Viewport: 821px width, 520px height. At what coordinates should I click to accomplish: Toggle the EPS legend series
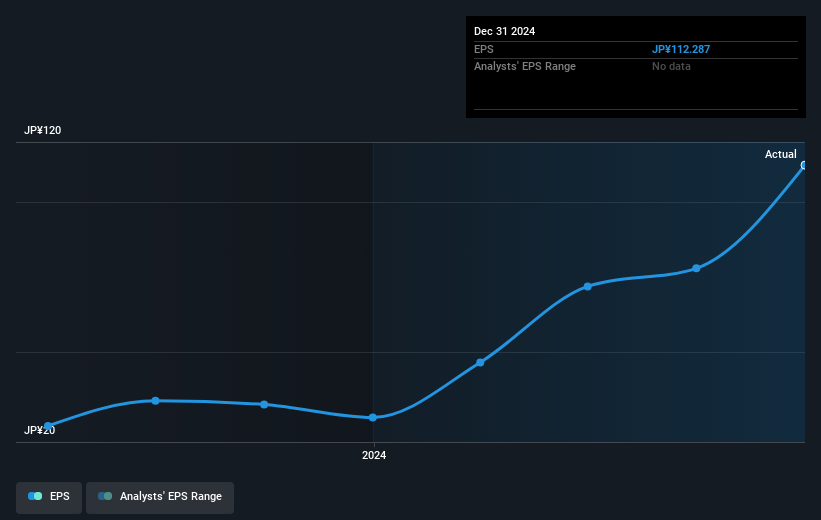pyautogui.click(x=49, y=497)
